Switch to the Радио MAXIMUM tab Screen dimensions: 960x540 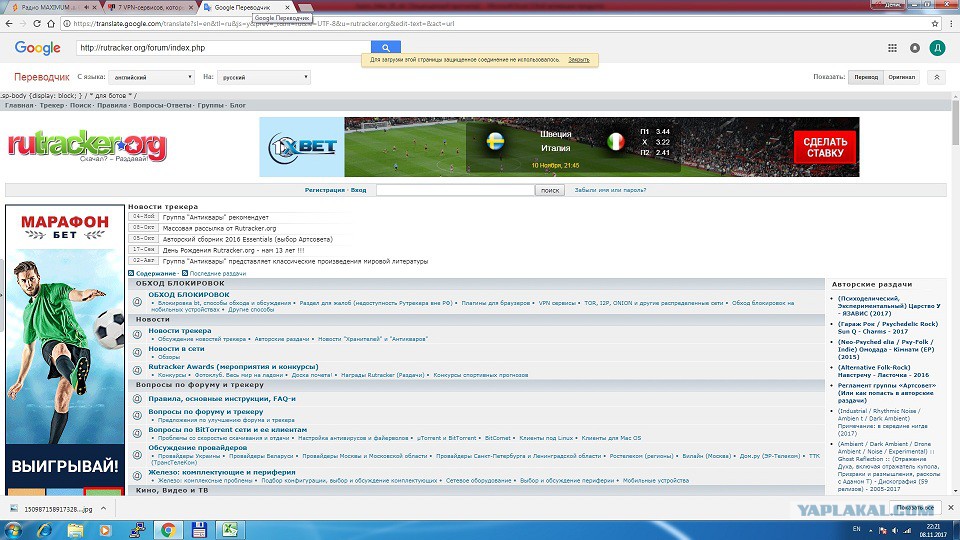[x=46, y=7]
